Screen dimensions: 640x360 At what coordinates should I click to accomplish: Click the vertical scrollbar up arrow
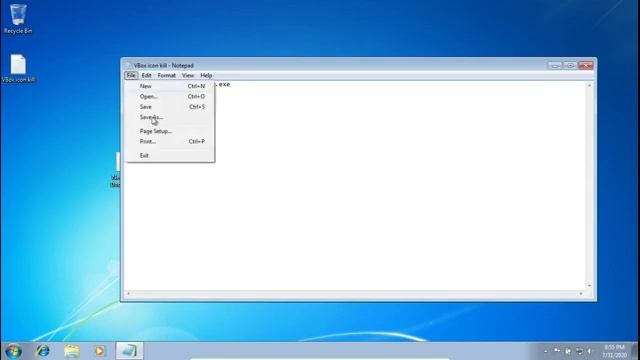pos(589,86)
